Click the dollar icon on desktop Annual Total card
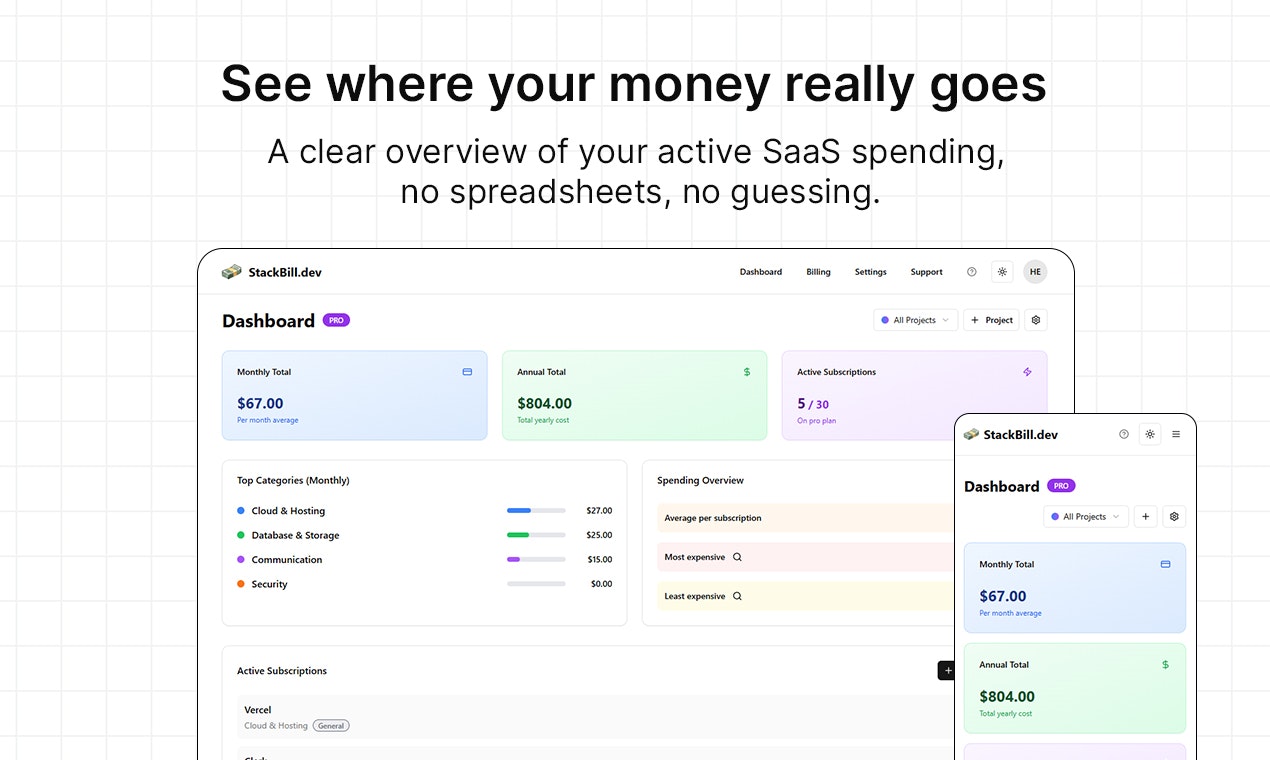 pos(747,372)
